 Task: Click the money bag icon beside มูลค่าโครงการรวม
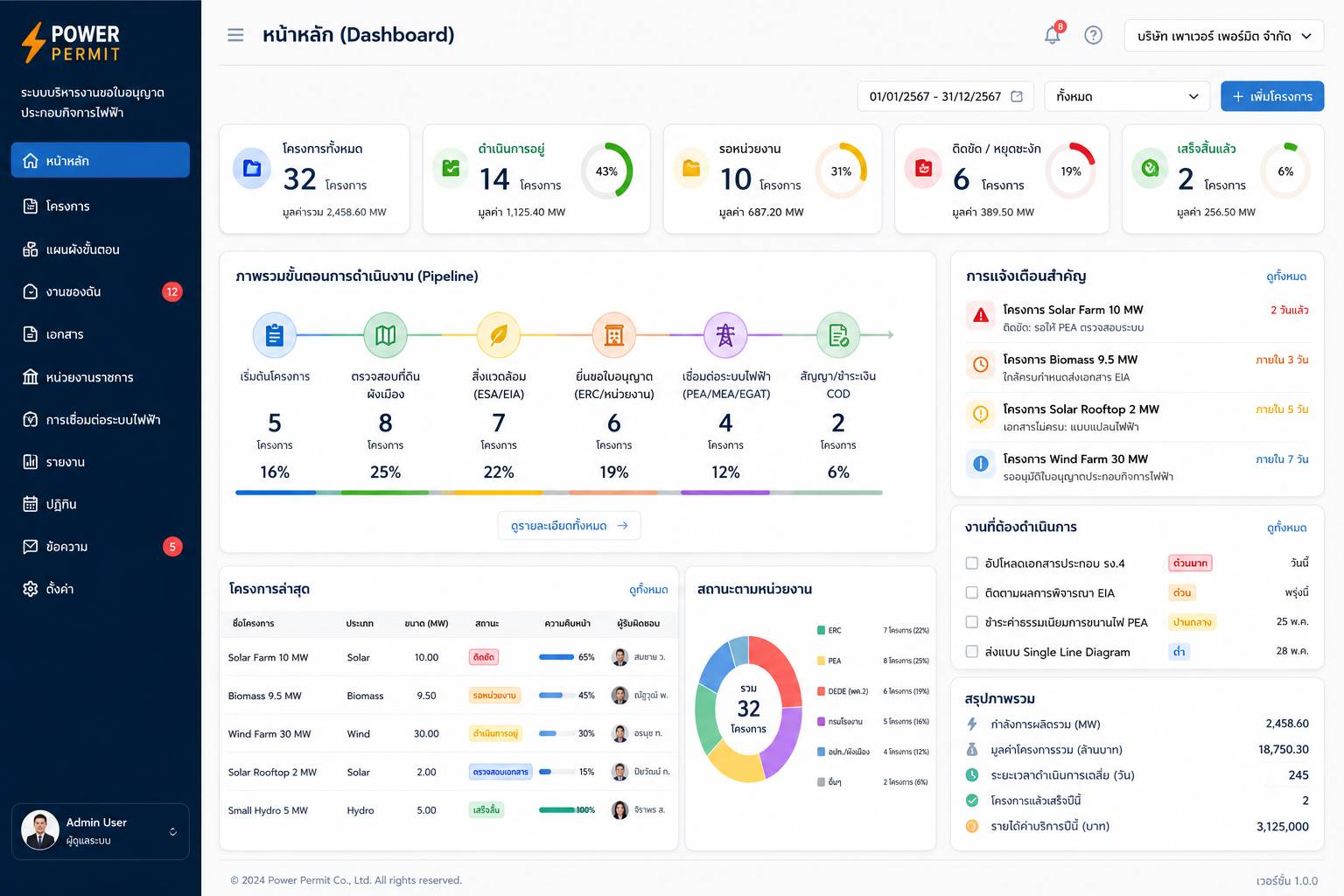coord(971,749)
